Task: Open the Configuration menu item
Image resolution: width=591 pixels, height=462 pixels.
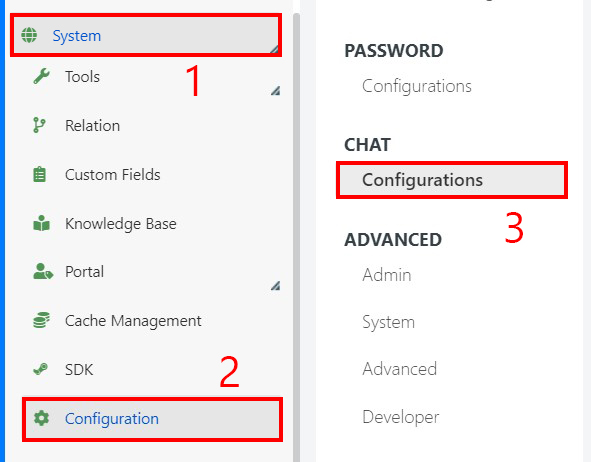Action: coord(152,419)
